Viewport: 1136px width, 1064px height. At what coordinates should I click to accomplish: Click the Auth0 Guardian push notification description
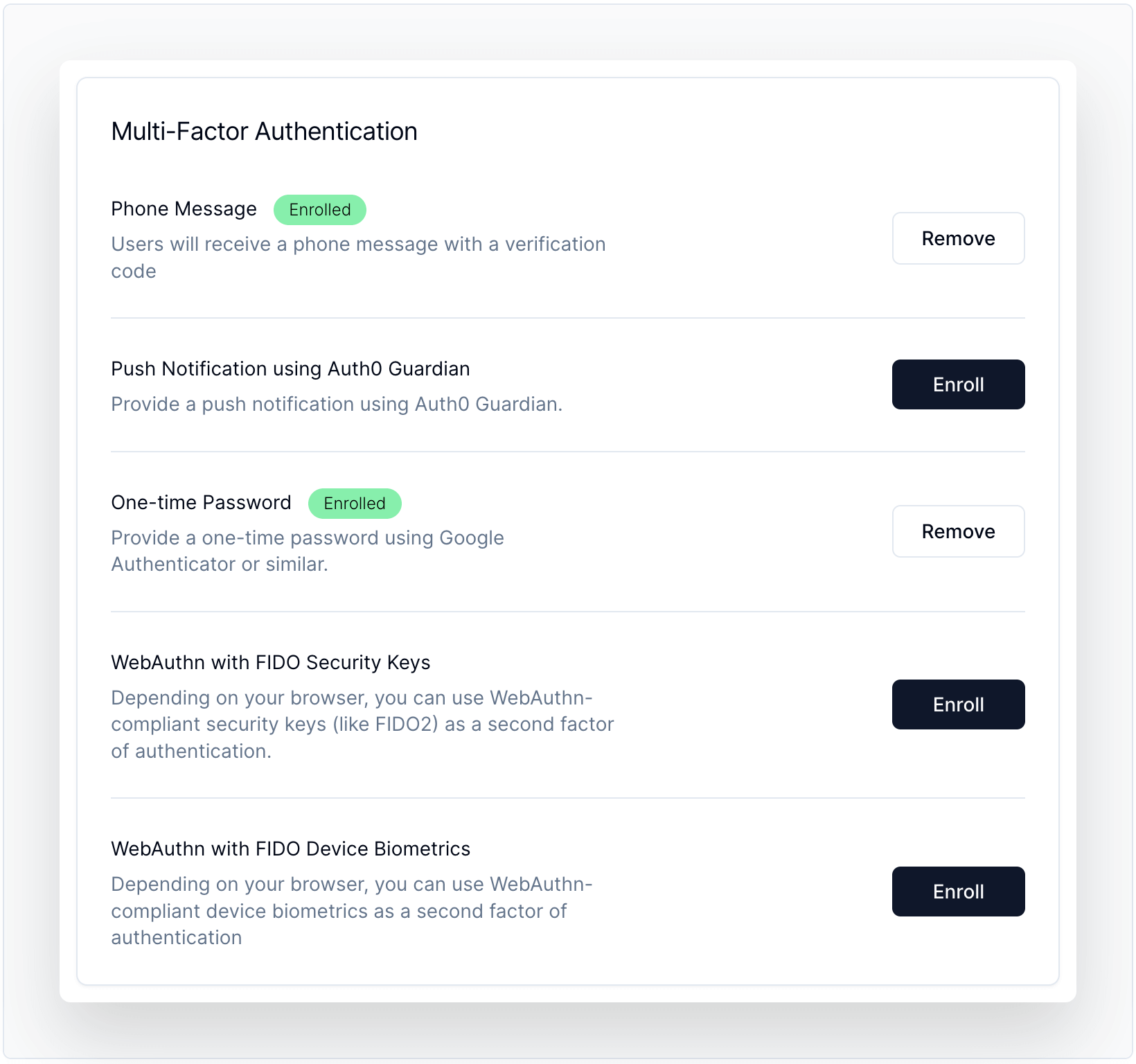tap(337, 405)
